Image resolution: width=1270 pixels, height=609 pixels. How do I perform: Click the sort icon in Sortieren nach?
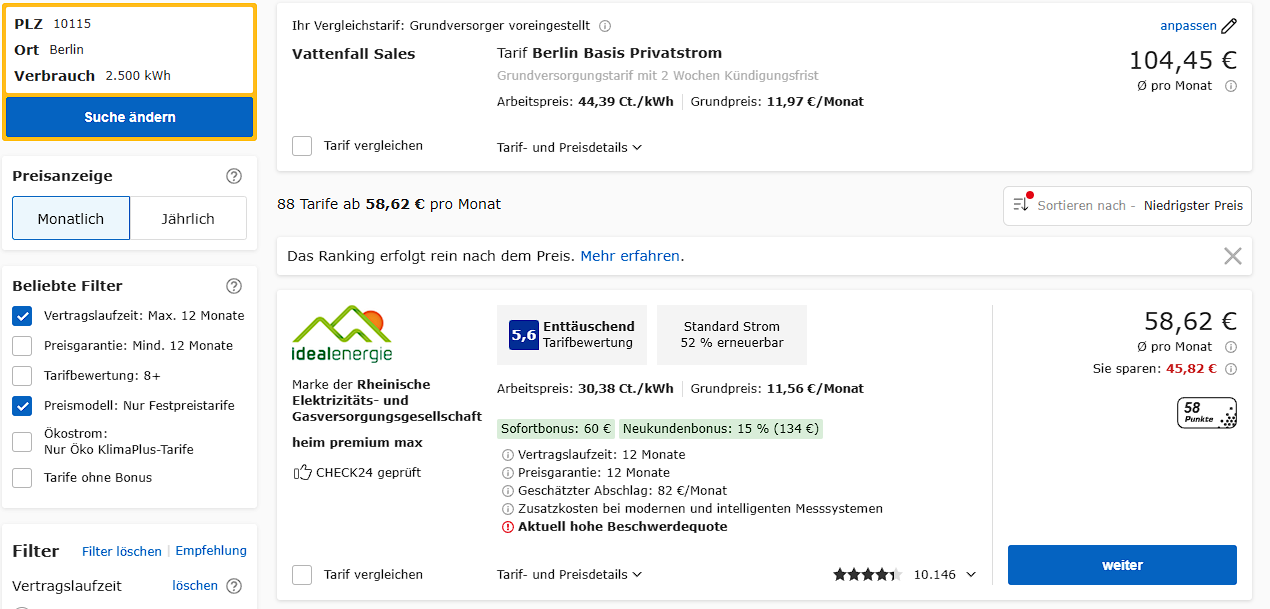click(x=1021, y=204)
